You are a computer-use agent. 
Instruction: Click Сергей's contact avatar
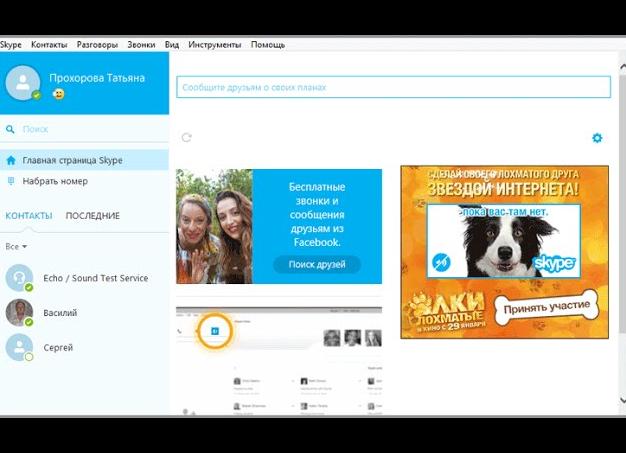point(19,347)
